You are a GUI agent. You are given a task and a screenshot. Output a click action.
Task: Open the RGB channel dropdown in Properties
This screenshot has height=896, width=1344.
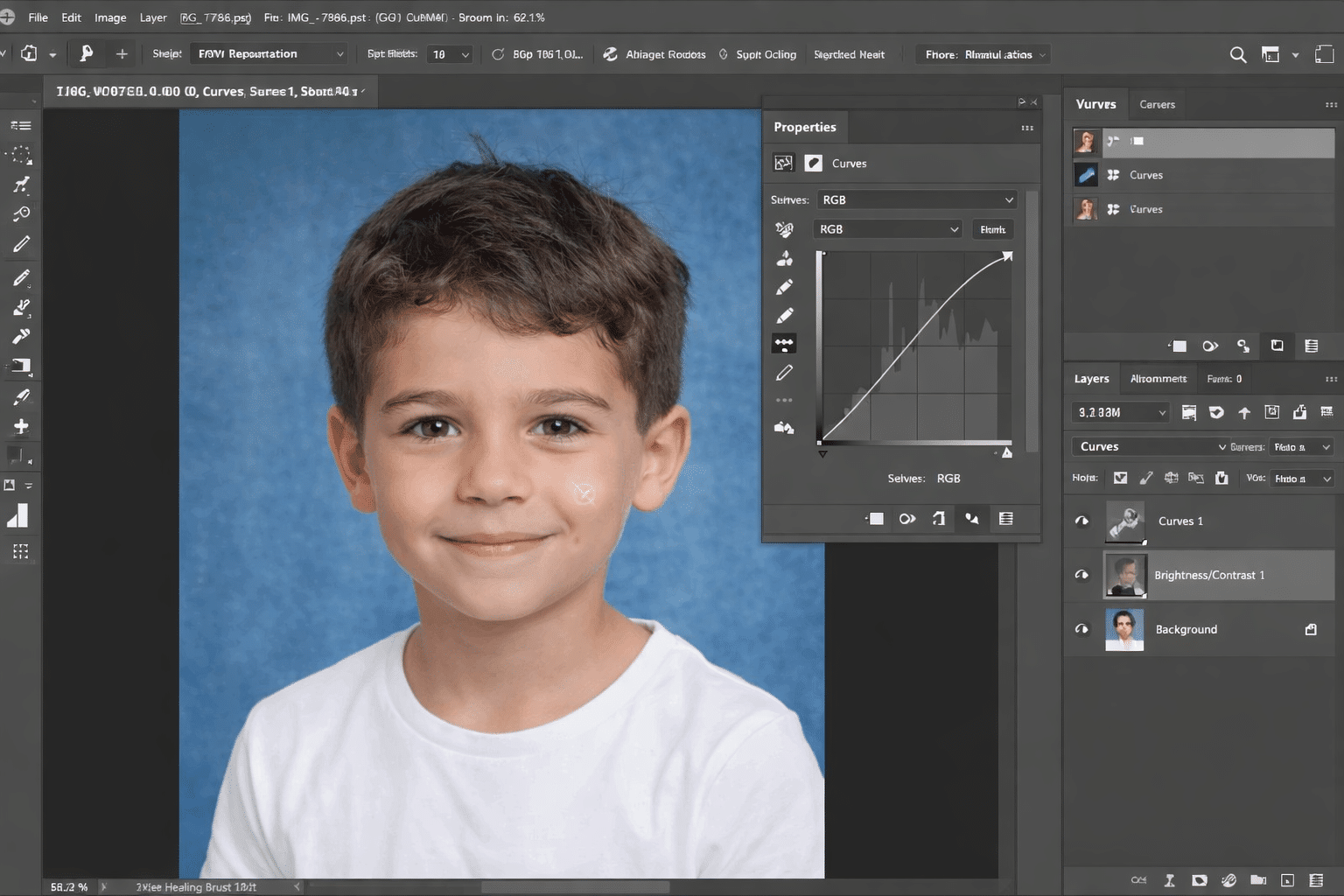pos(886,228)
